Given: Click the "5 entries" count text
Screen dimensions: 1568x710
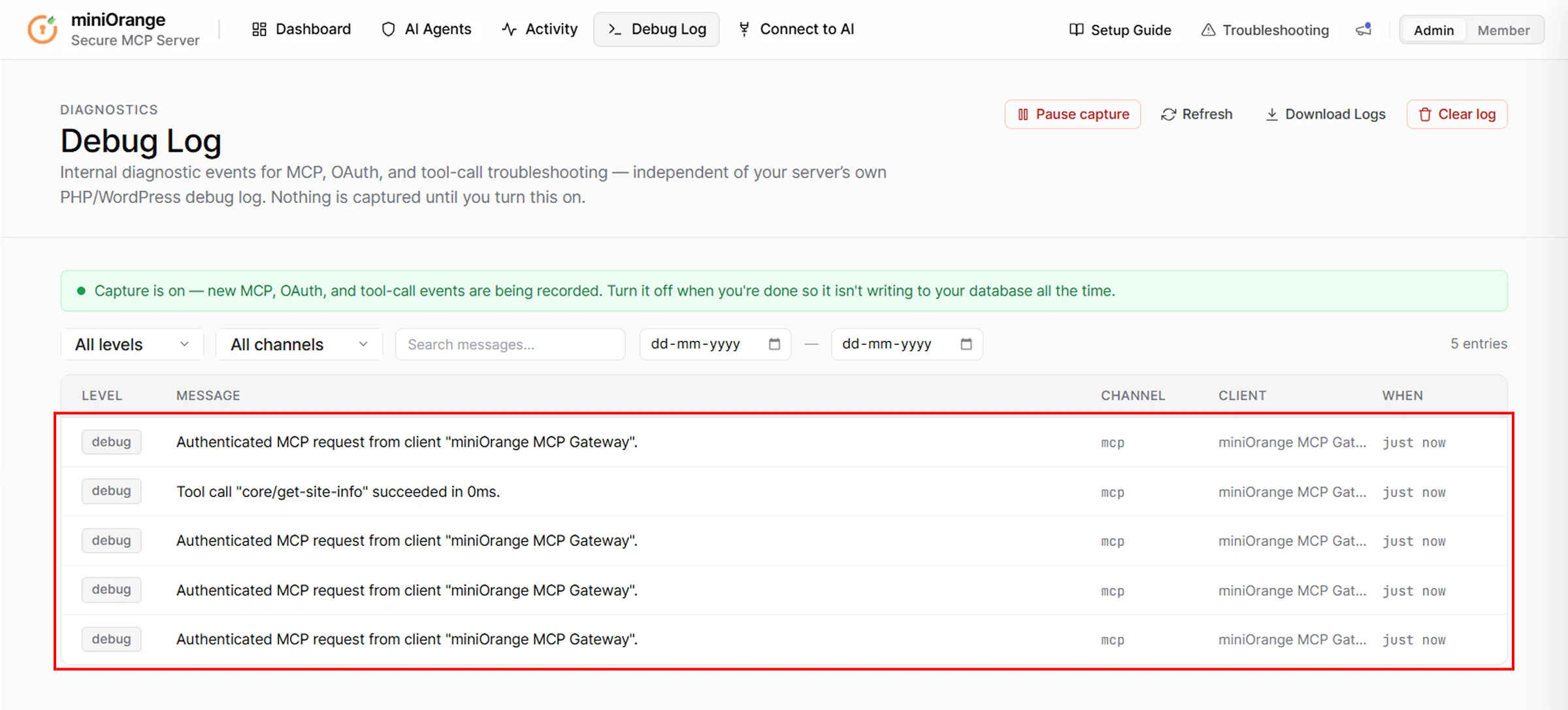Looking at the screenshot, I should coord(1478,344).
